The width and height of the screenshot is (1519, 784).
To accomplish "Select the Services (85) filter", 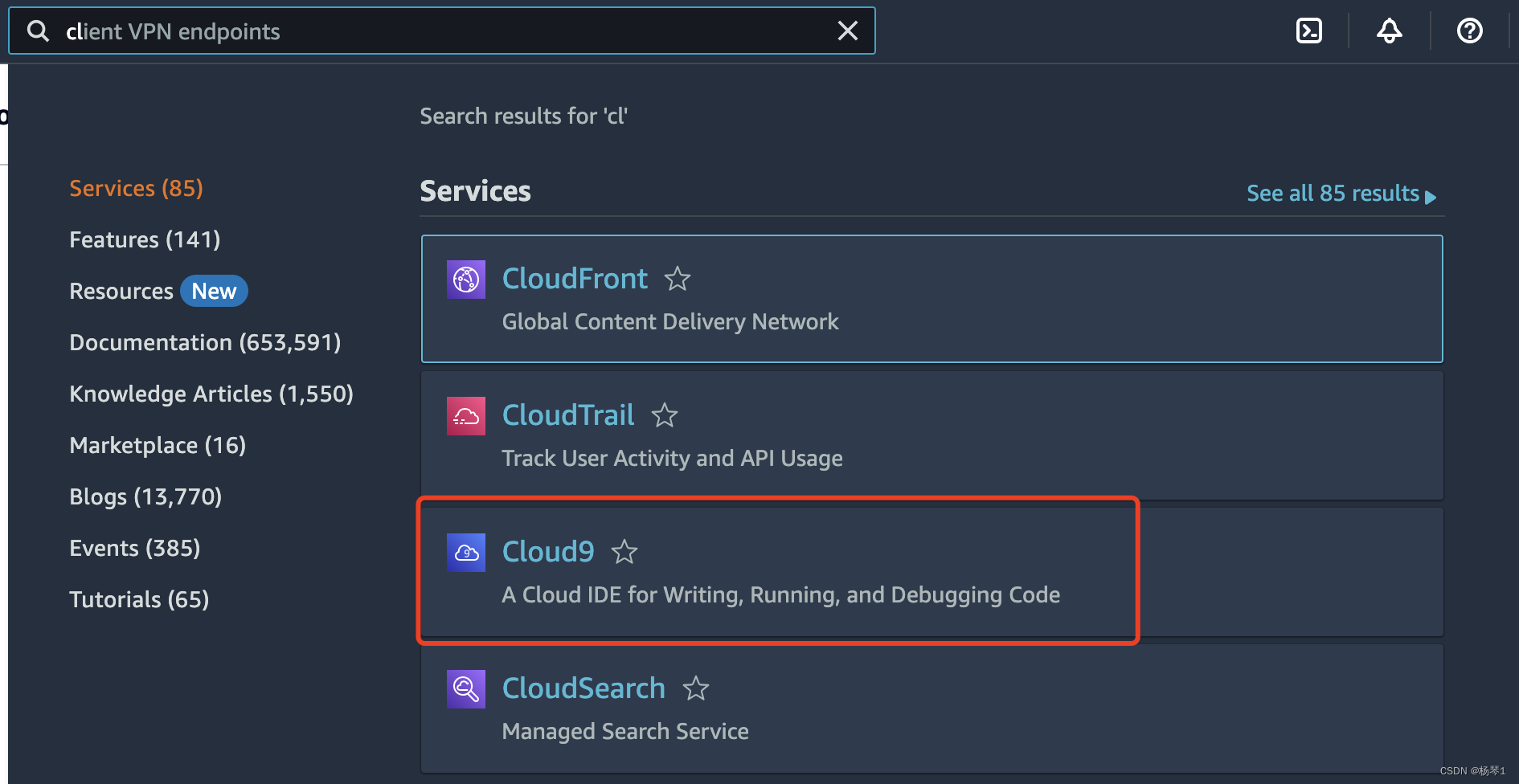I will coord(136,188).
